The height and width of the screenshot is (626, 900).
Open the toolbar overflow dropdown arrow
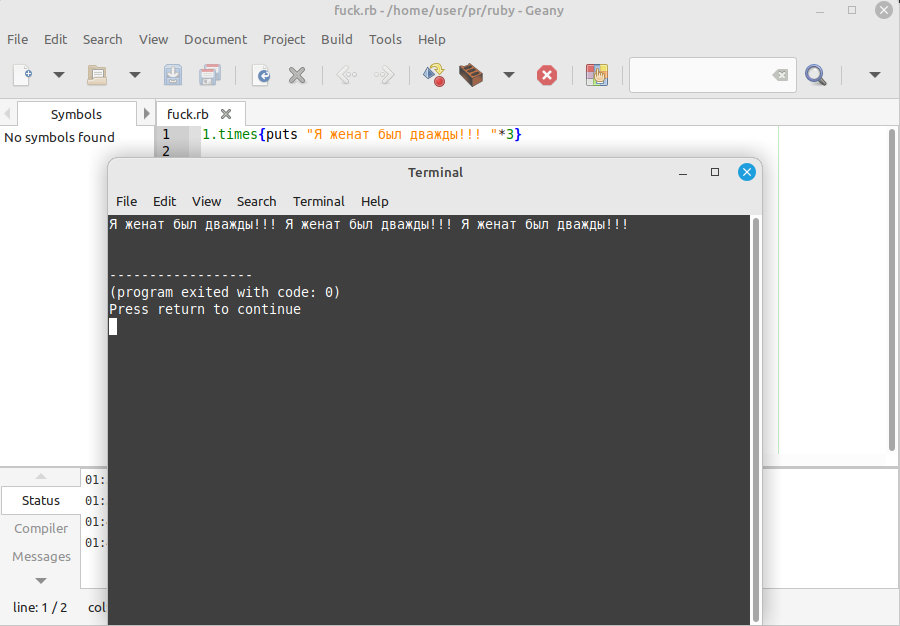875,75
